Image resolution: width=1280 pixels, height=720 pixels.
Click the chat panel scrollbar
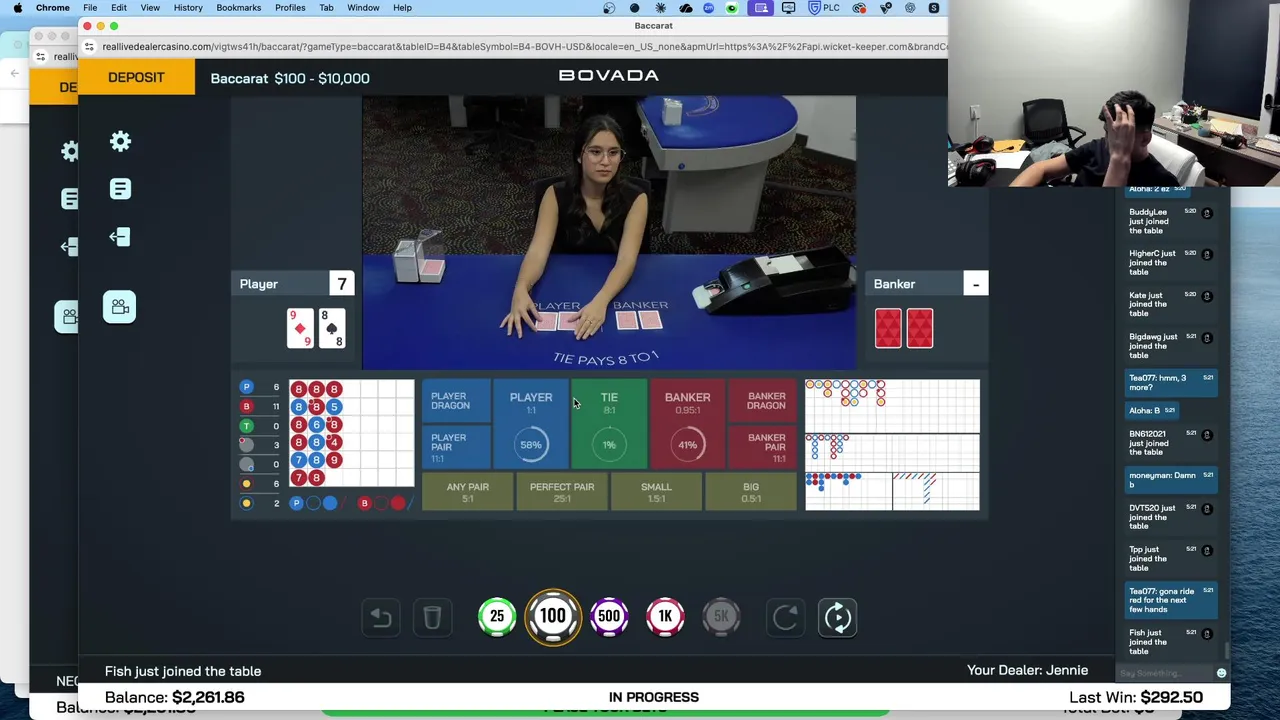1225,651
